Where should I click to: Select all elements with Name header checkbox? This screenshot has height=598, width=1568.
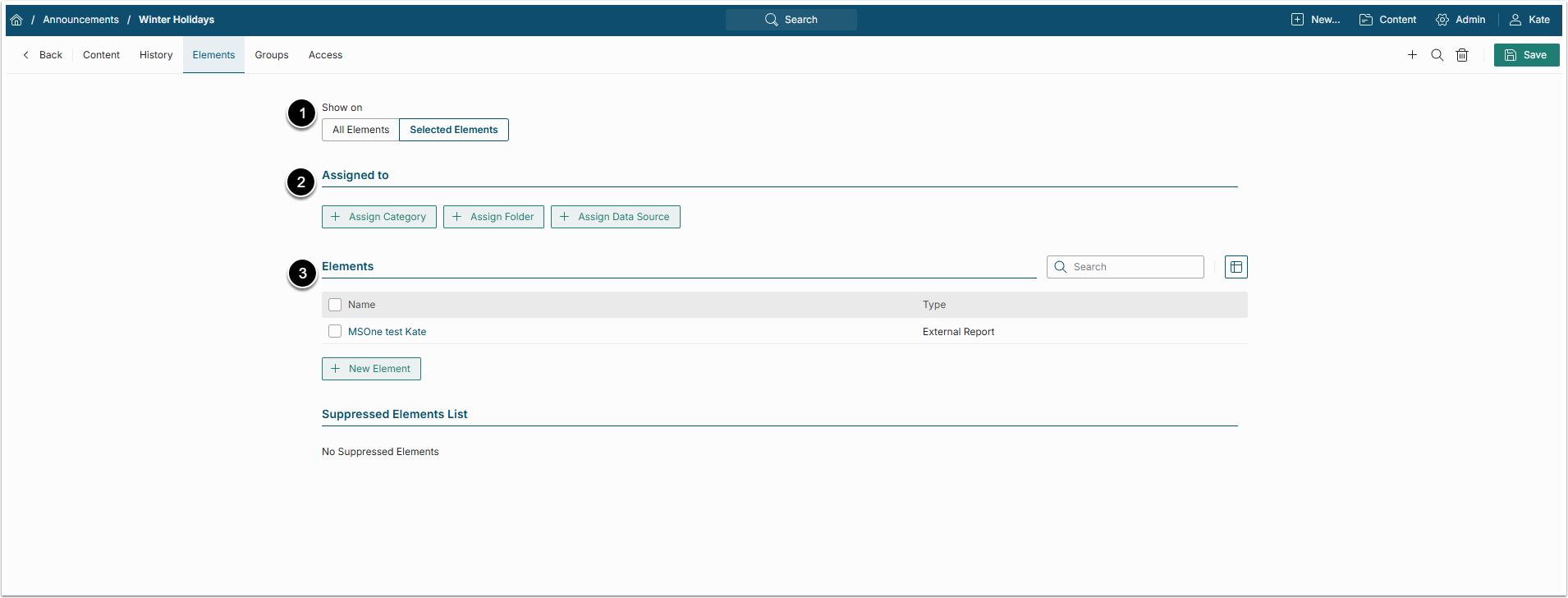[x=335, y=305]
